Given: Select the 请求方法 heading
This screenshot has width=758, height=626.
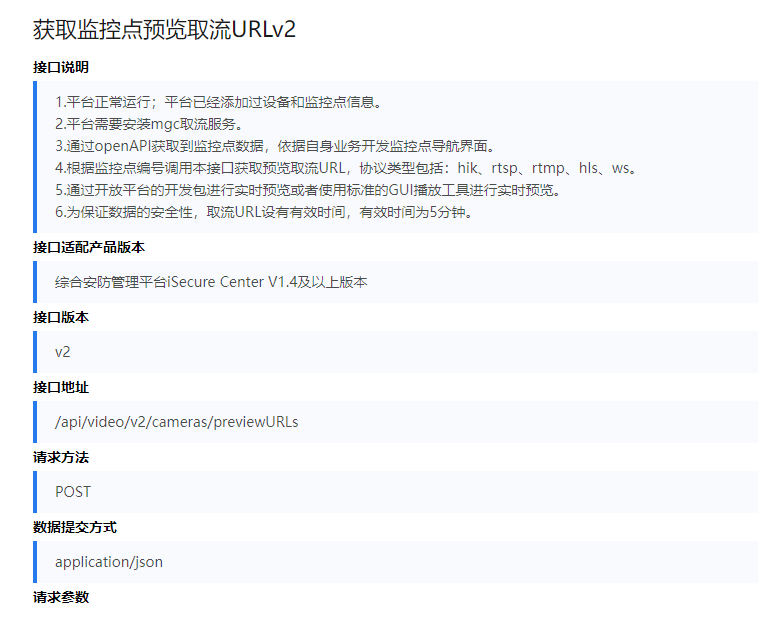Looking at the screenshot, I should (x=61, y=457).
